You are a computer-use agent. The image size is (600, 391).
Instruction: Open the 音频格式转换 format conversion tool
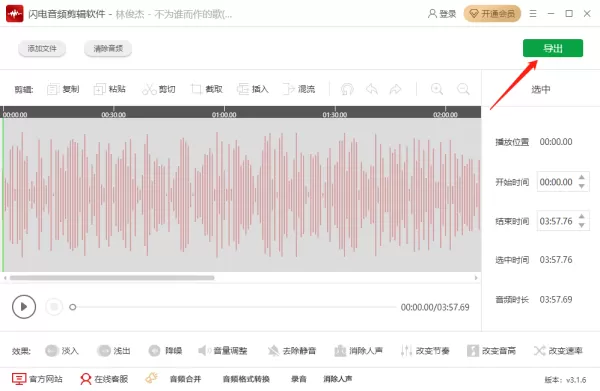click(246, 379)
